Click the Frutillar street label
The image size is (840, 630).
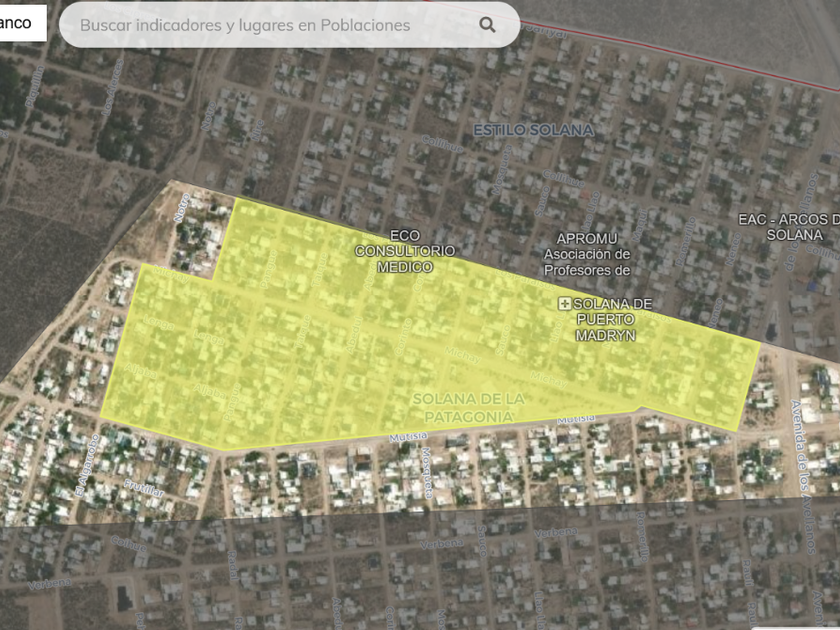144,488
